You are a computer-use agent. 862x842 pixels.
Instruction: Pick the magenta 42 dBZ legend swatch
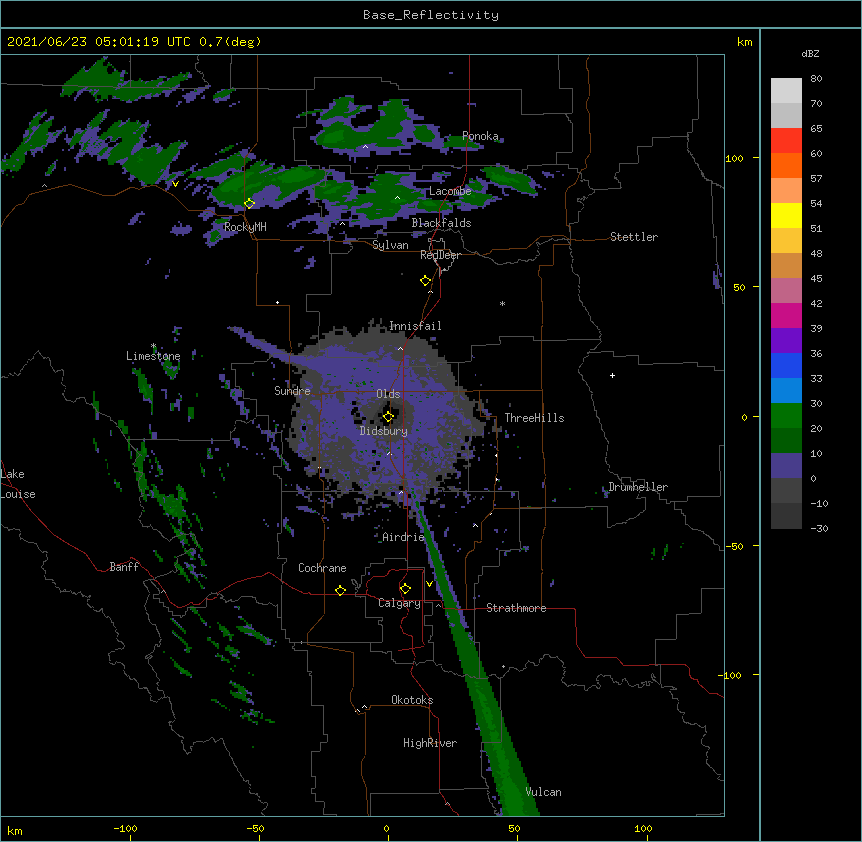click(x=786, y=315)
